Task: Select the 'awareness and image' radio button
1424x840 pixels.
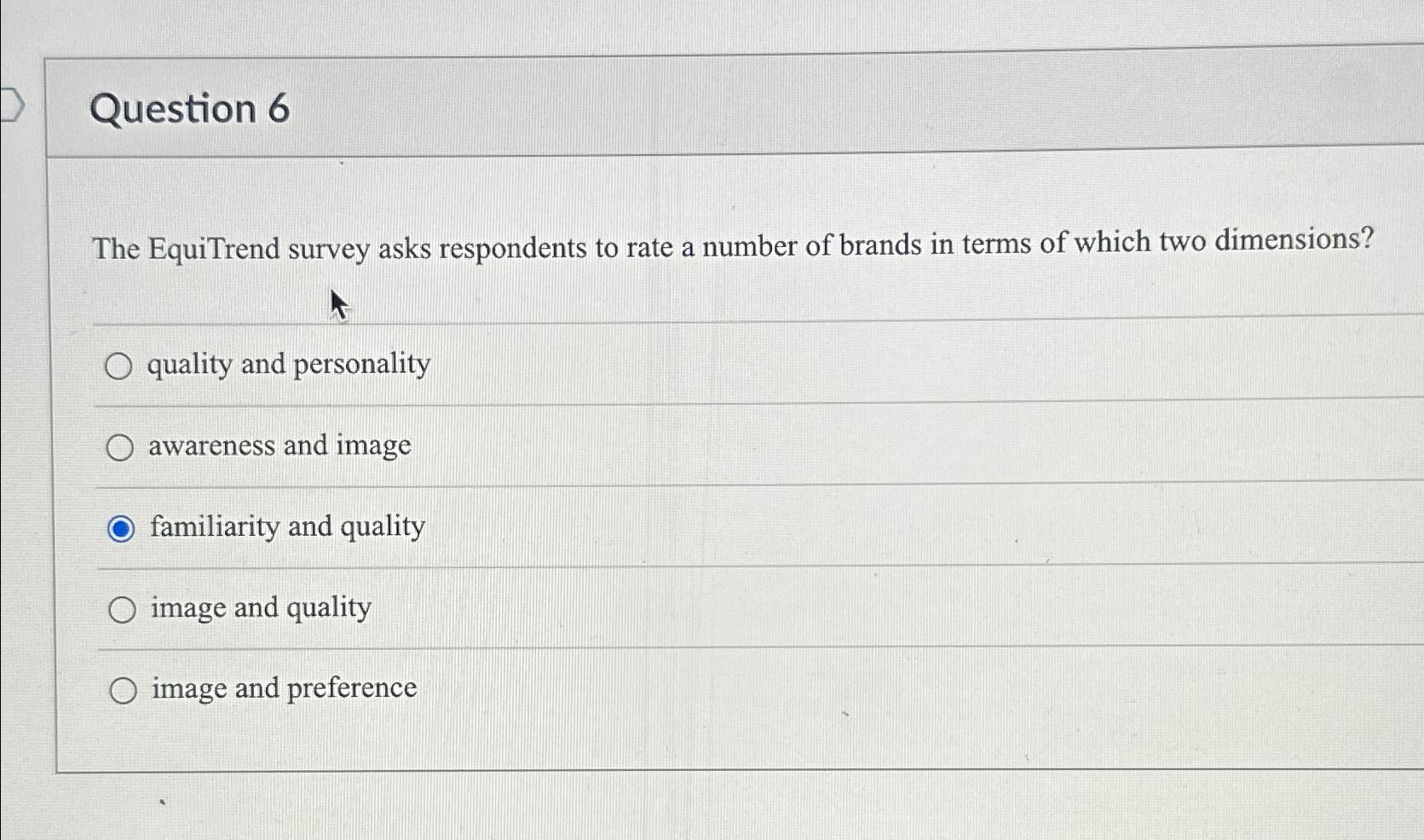Action: pyautogui.click(x=120, y=446)
